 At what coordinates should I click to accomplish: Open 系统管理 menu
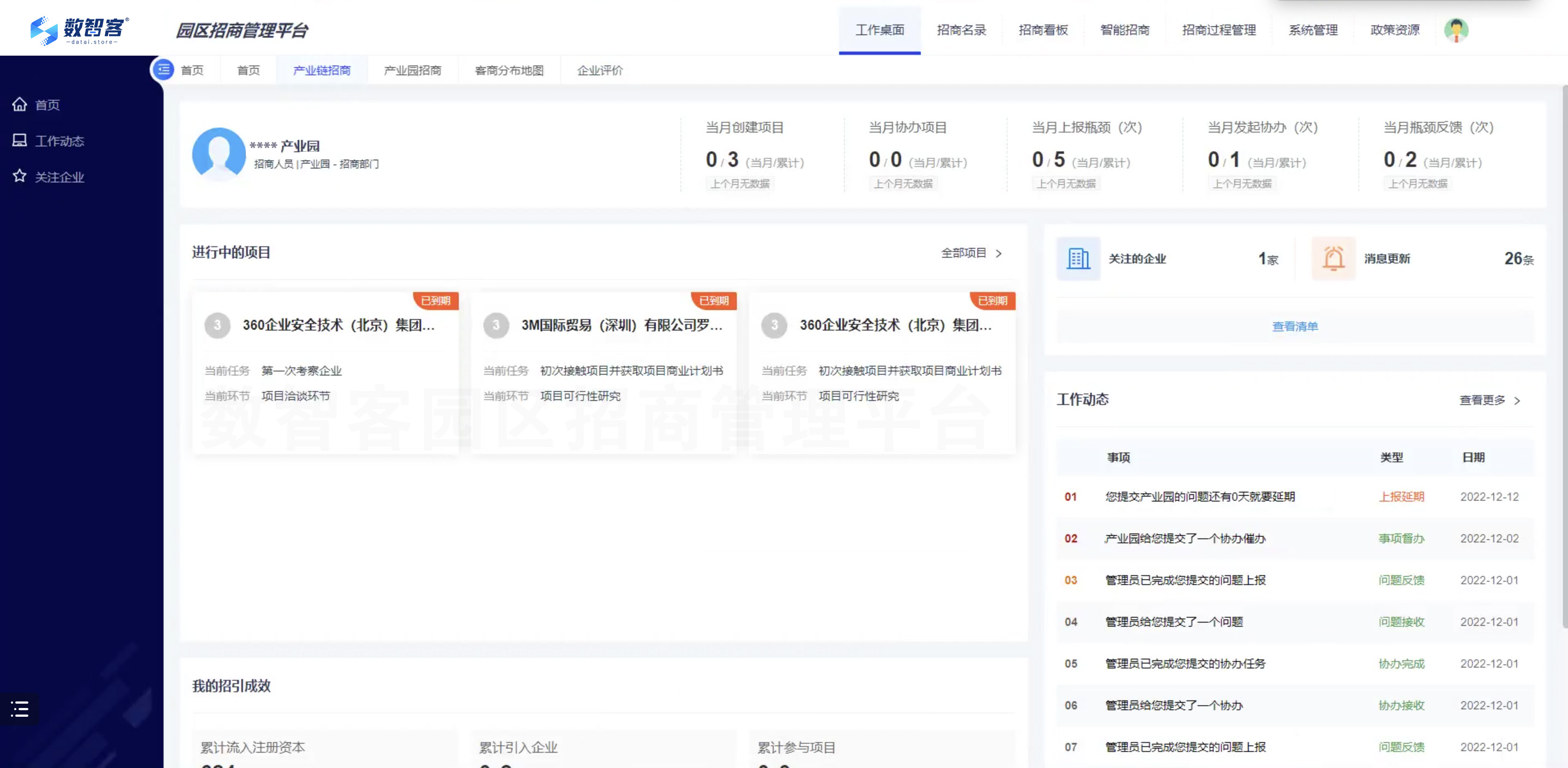(1313, 30)
